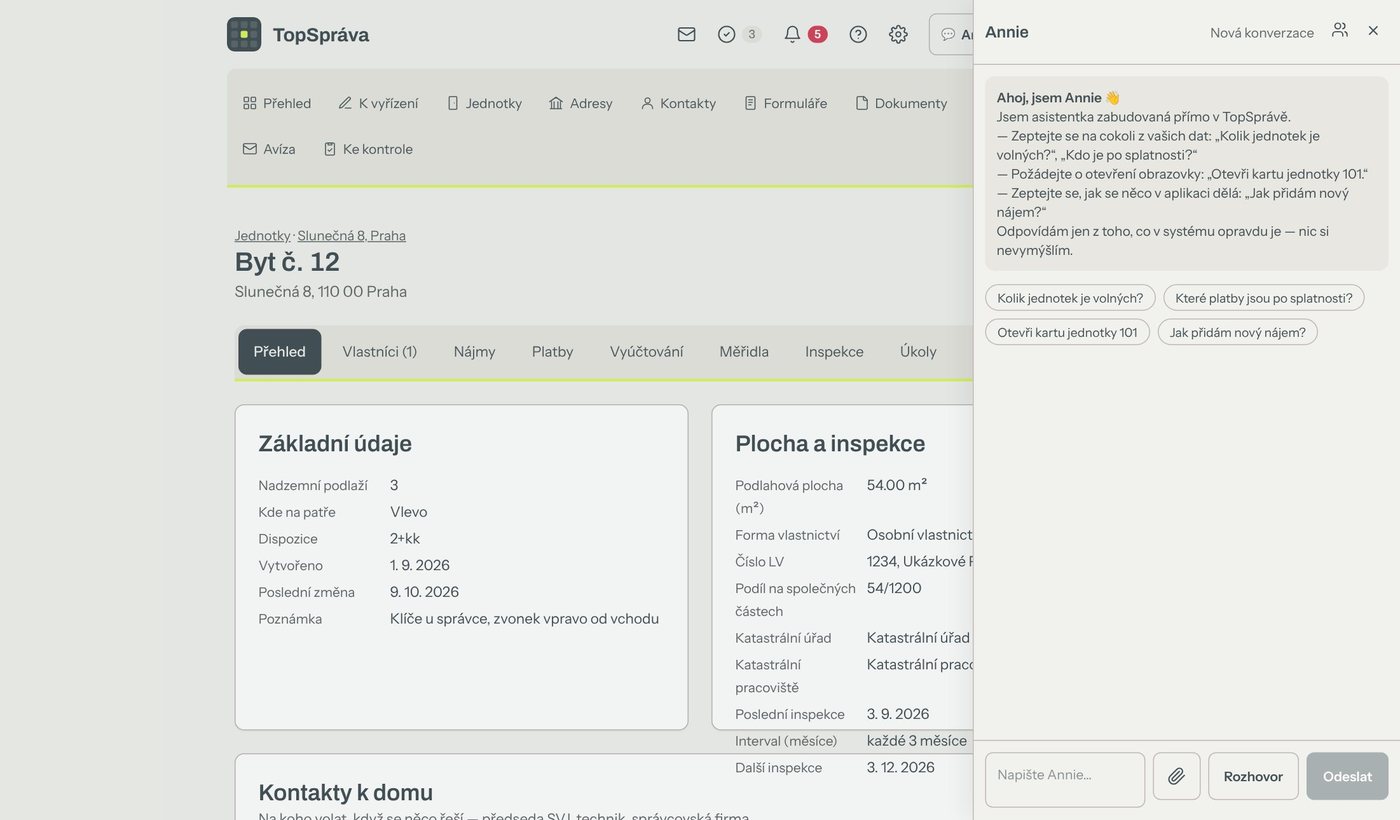Click the Rozhovor button
This screenshot has width=1400, height=820.
(1253, 776)
